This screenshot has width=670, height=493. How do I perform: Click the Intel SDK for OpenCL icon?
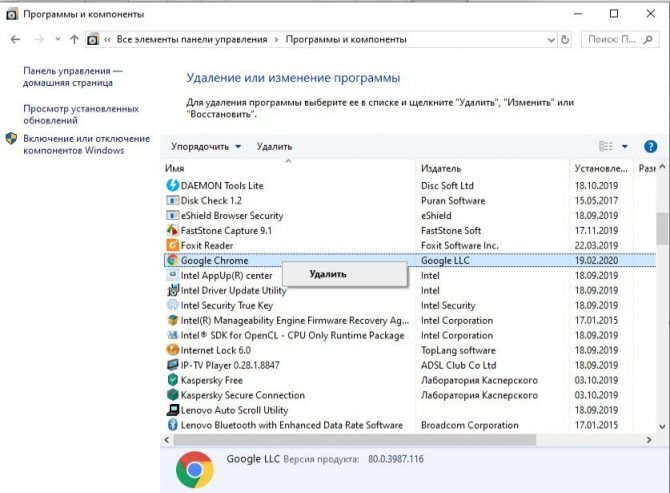(x=172, y=335)
